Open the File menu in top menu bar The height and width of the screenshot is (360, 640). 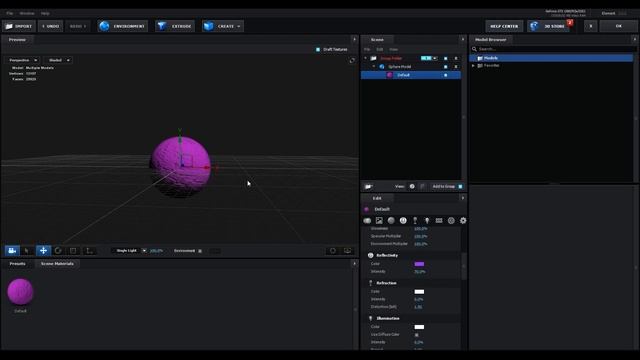tap(9, 13)
